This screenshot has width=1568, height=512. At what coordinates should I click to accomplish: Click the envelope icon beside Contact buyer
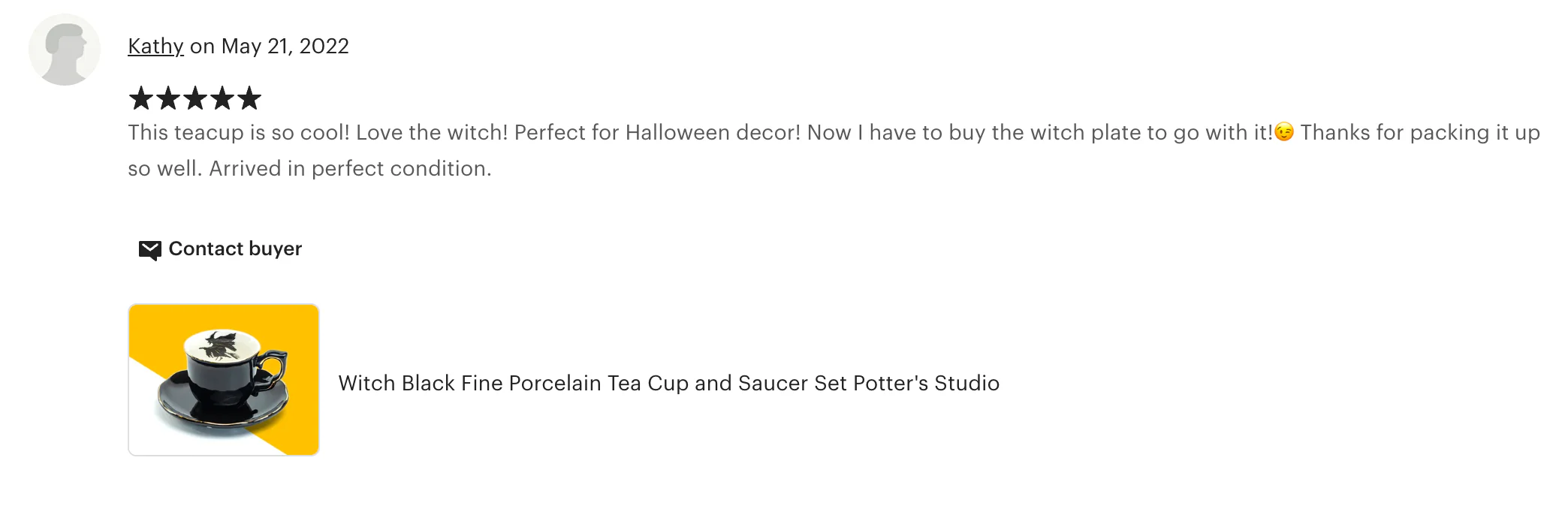tap(150, 250)
